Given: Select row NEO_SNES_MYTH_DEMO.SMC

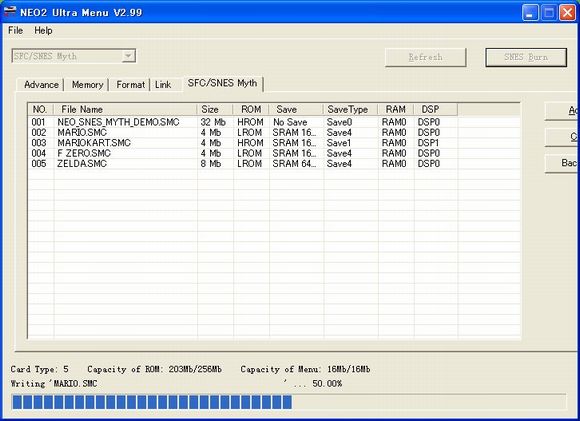Looking at the screenshot, I should [274, 122].
